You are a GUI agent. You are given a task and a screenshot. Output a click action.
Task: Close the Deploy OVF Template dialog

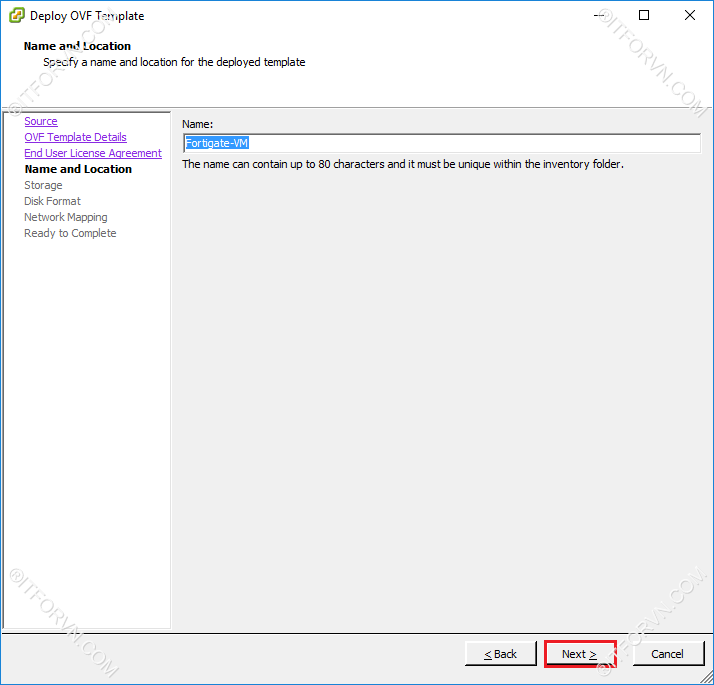click(689, 15)
